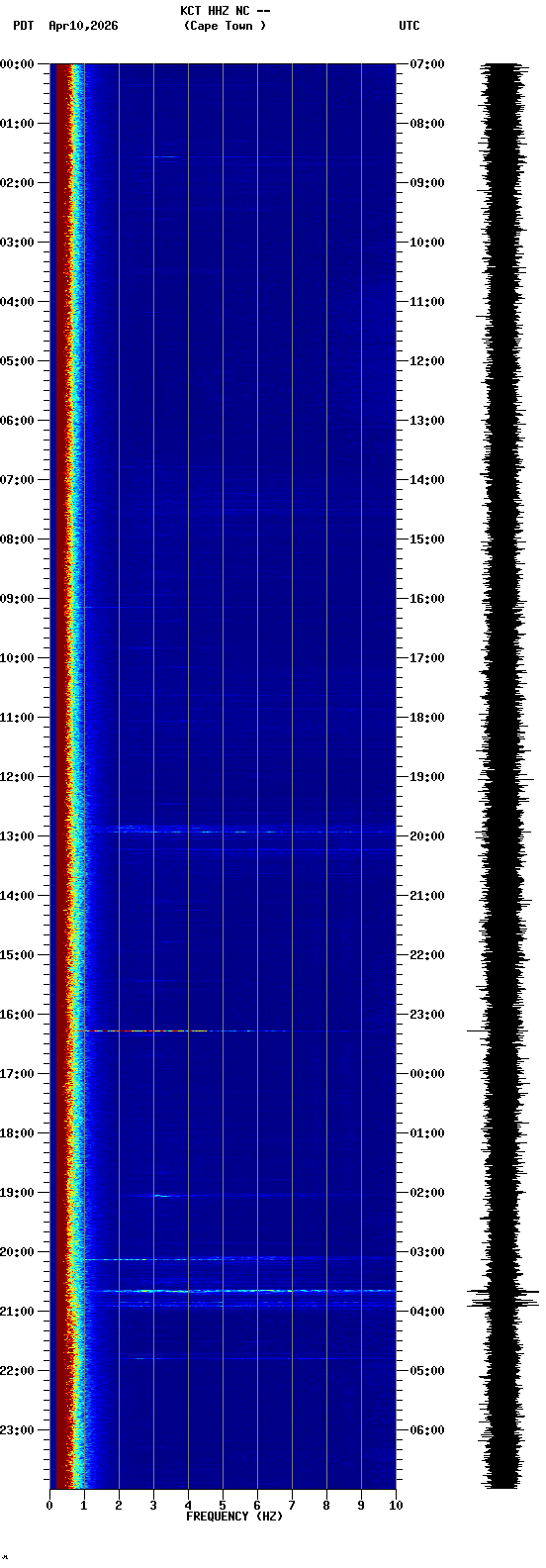Click the 09:00 PDT time label
This screenshot has height=1568, width=546.
[x=18, y=599]
